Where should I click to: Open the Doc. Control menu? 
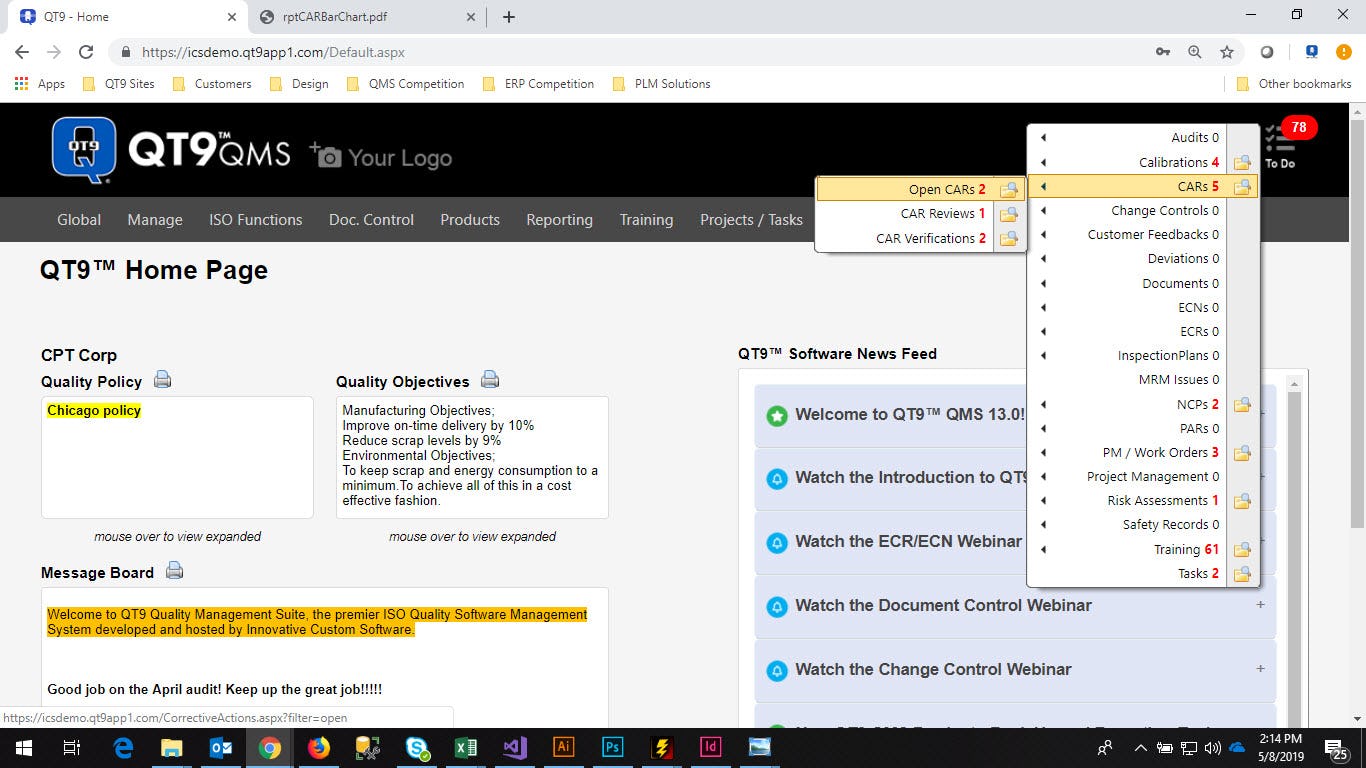coord(371,220)
